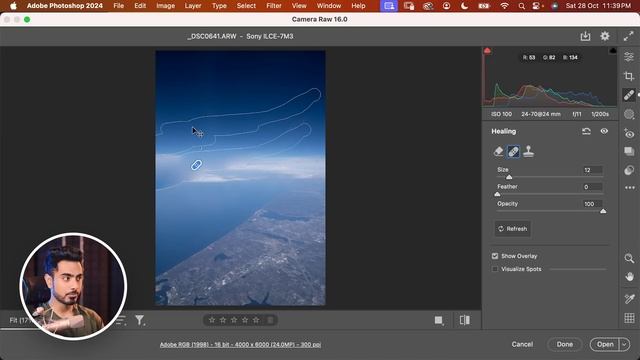Click the Cancel button
Viewport: 640px width, 360px height.
pyautogui.click(x=522, y=344)
